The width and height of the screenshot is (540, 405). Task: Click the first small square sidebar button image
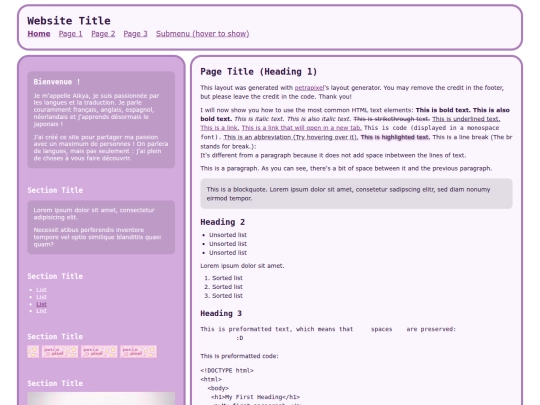[33, 352]
